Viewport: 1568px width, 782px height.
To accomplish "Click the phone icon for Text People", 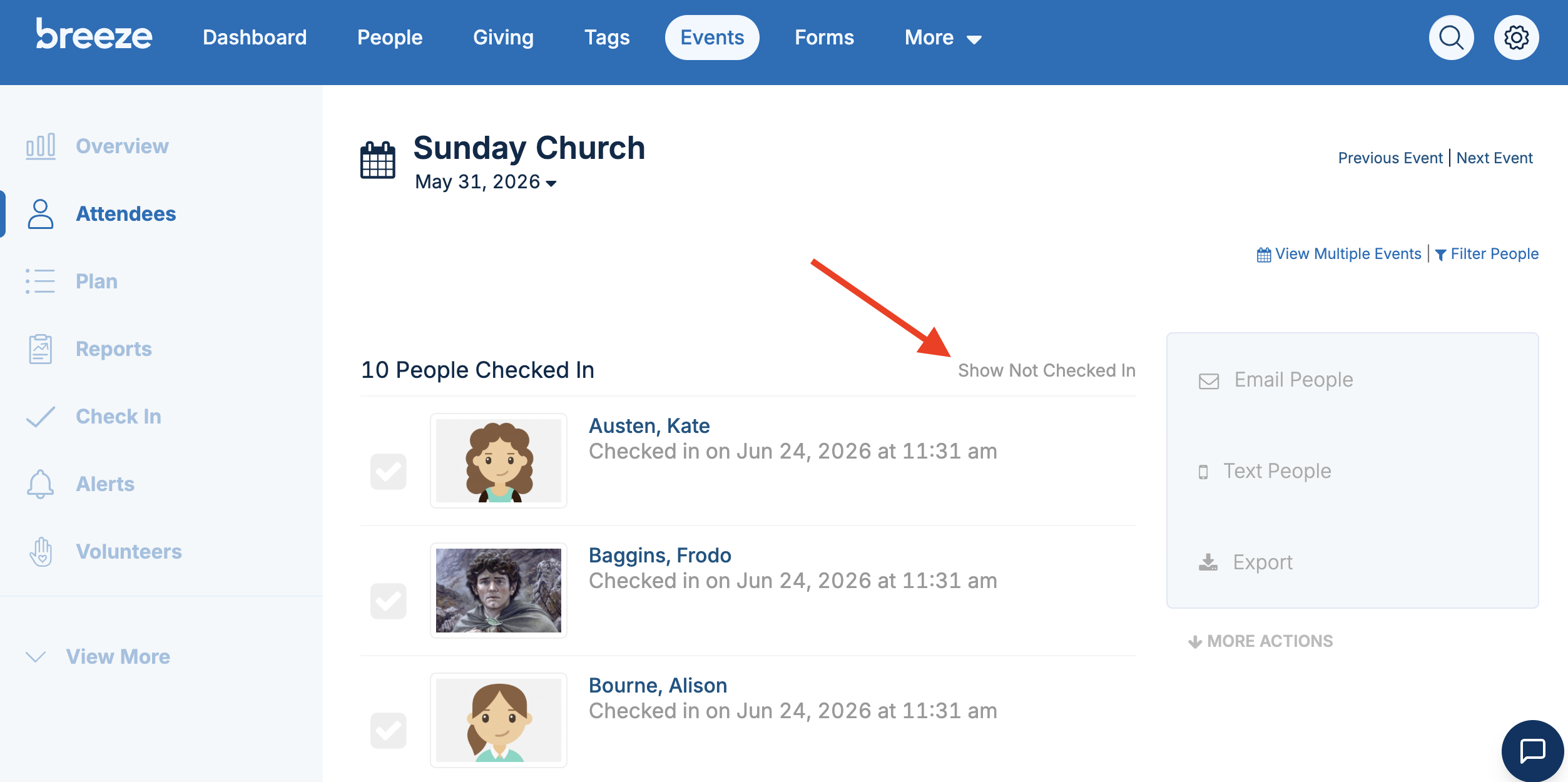I will tap(1203, 472).
